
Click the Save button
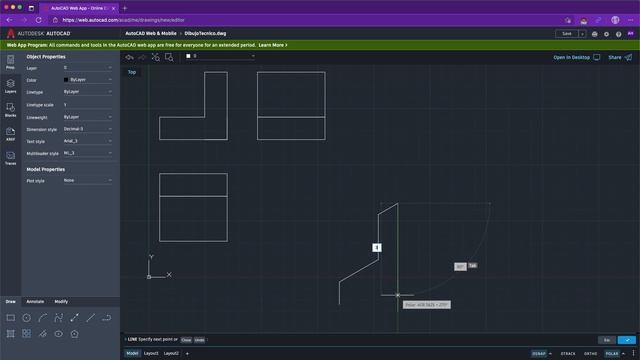tap(567, 34)
